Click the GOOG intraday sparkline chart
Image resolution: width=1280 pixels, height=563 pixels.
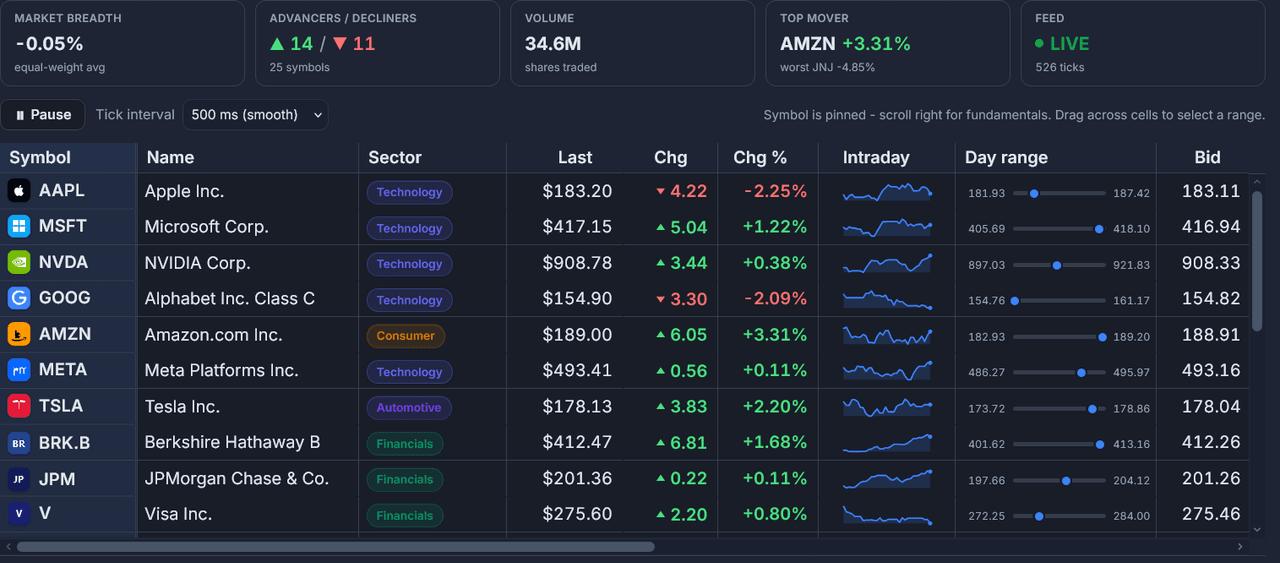tap(887, 299)
